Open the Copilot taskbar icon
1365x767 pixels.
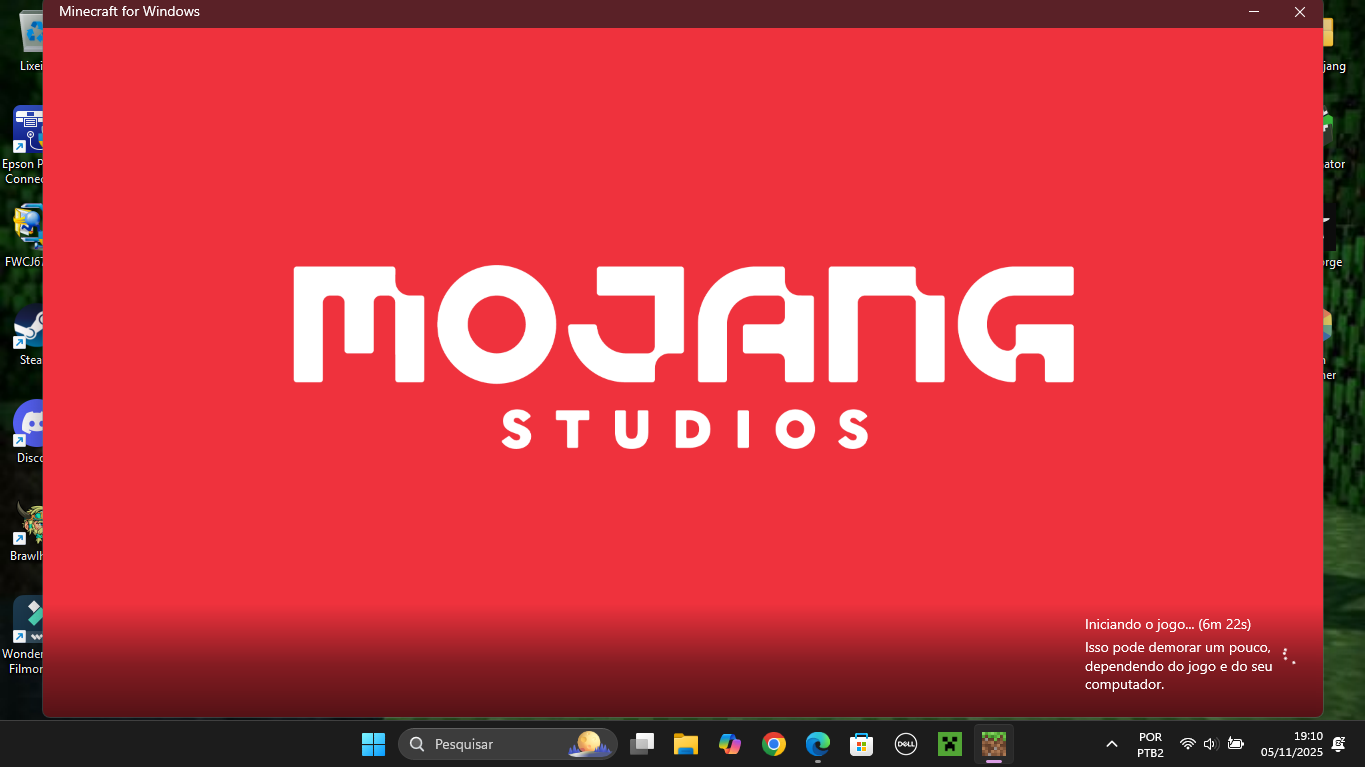tap(729, 744)
